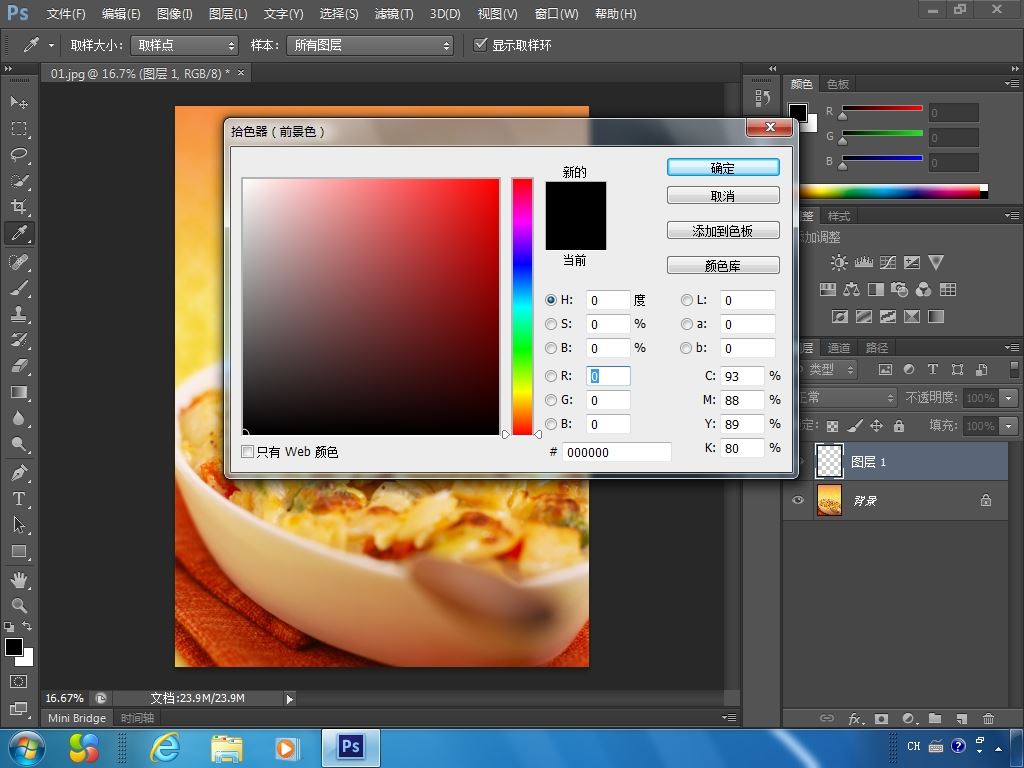Select the History Brush tool
This screenshot has width=1024, height=768.
(x=19, y=340)
